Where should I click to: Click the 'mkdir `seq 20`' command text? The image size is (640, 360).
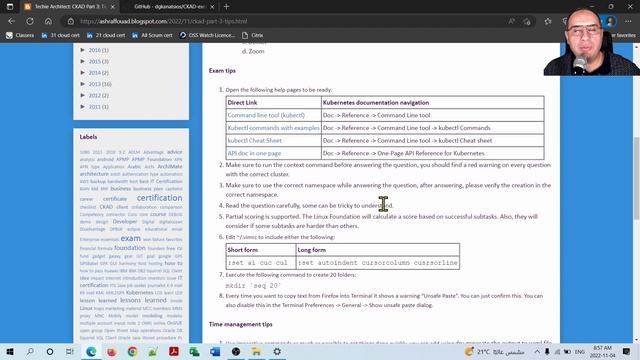pyautogui.click(x=253, y=286)
